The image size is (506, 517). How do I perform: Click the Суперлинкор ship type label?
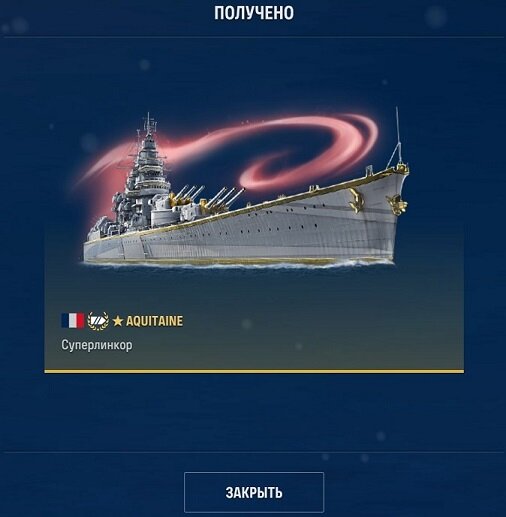point(97,345)
